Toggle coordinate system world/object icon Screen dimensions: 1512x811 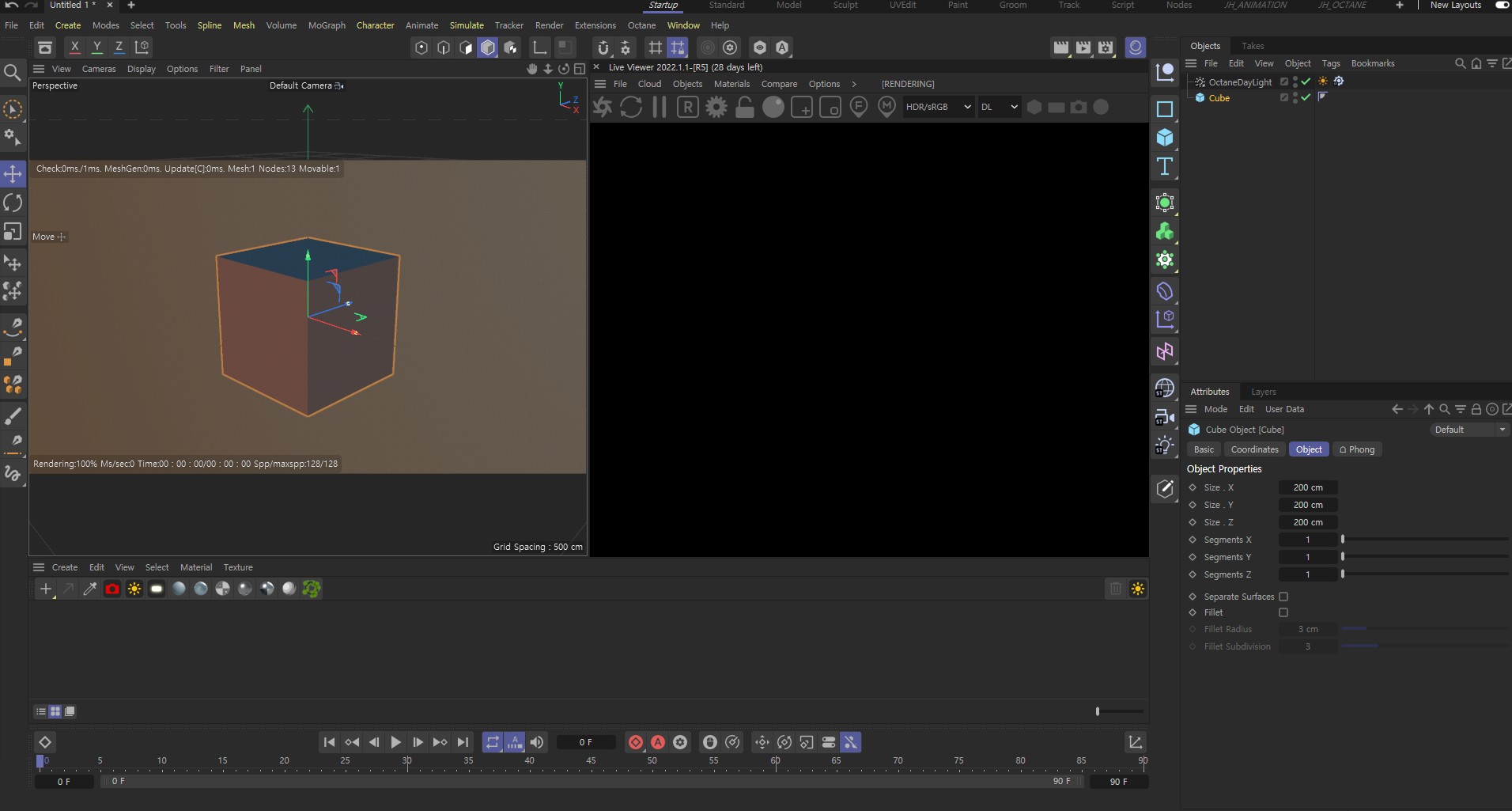(x=142, y=47)
